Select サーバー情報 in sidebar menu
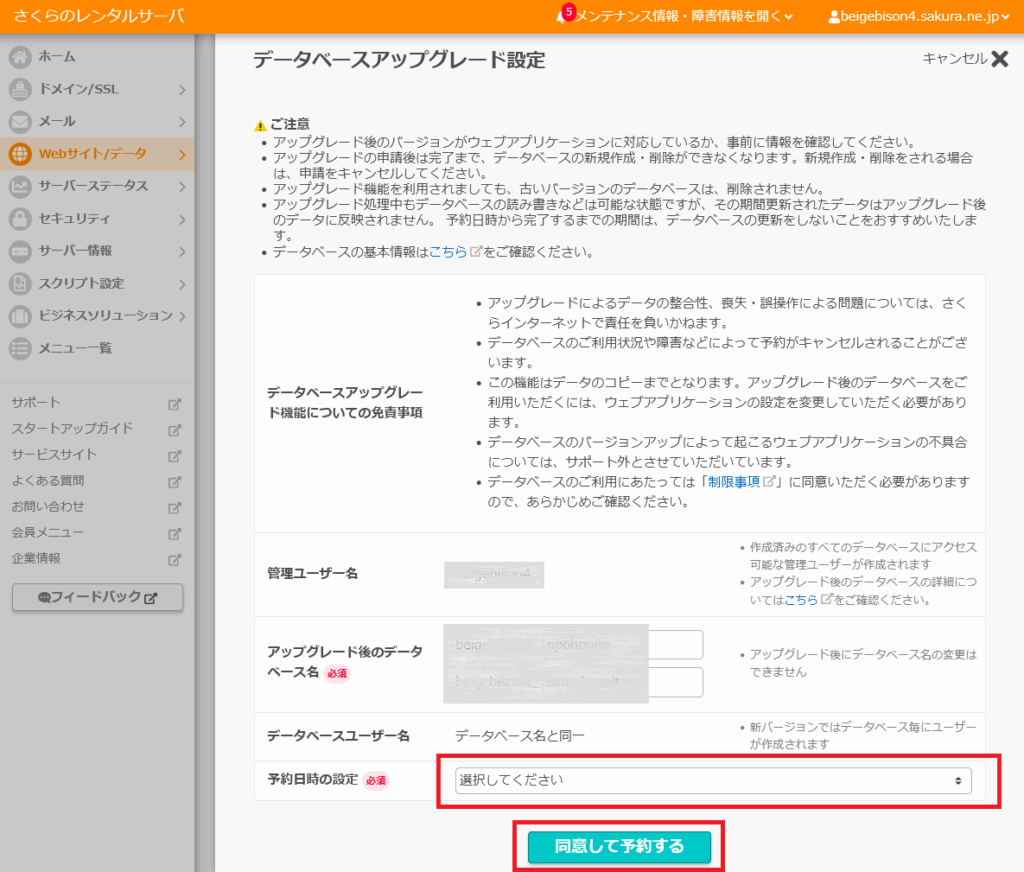1024x872 pixels. coord(75,251)
